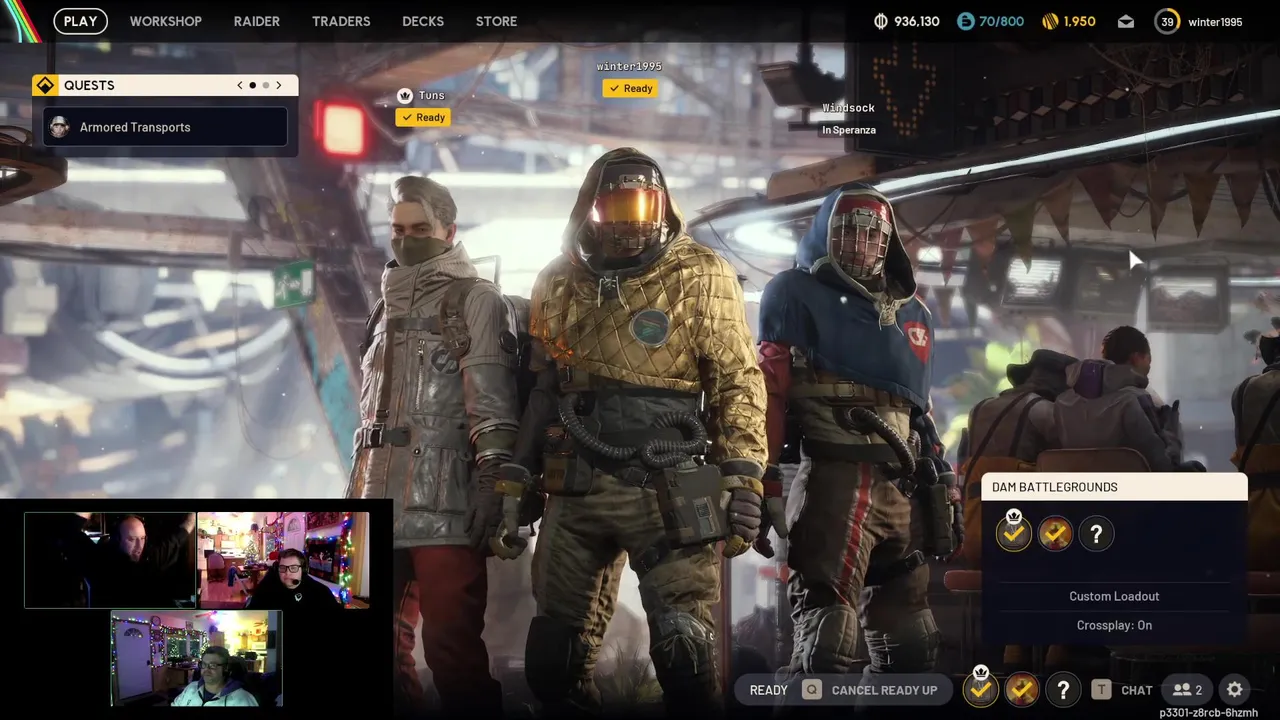
Task: Select the DECKS tab
Action: (423, 21)
